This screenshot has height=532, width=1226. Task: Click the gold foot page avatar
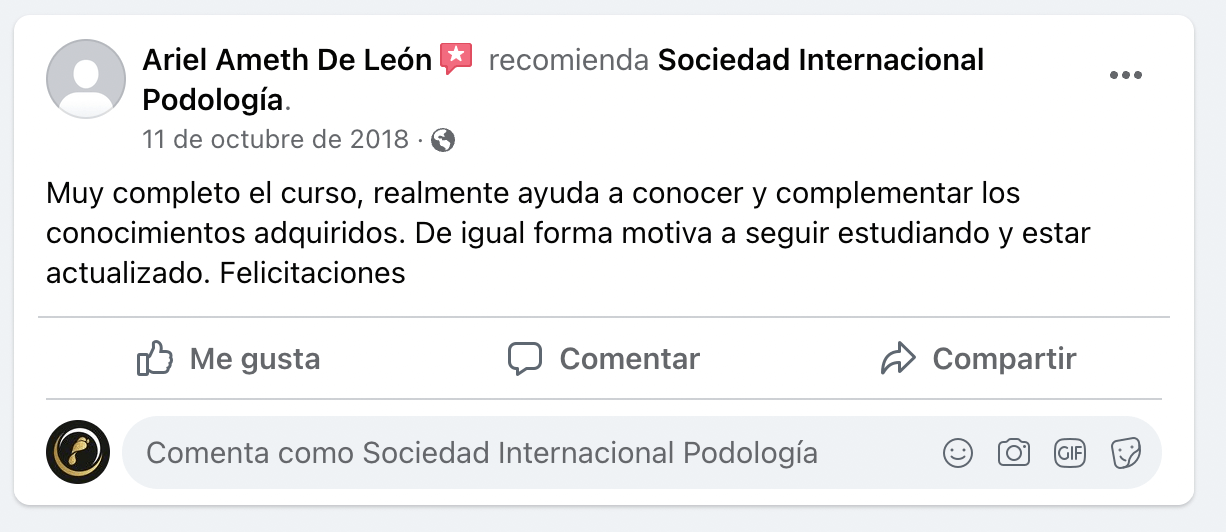78,453
